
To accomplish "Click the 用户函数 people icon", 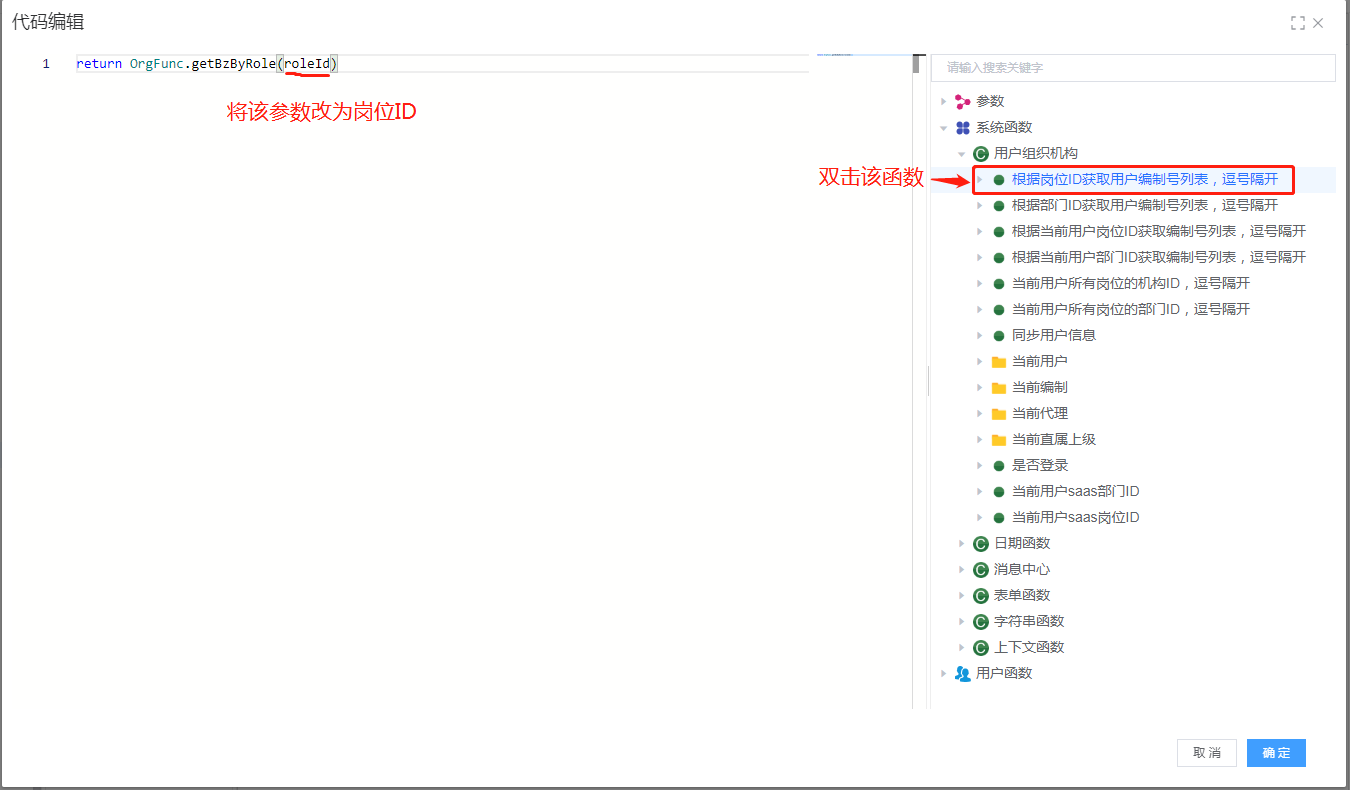I will [962, 673].
